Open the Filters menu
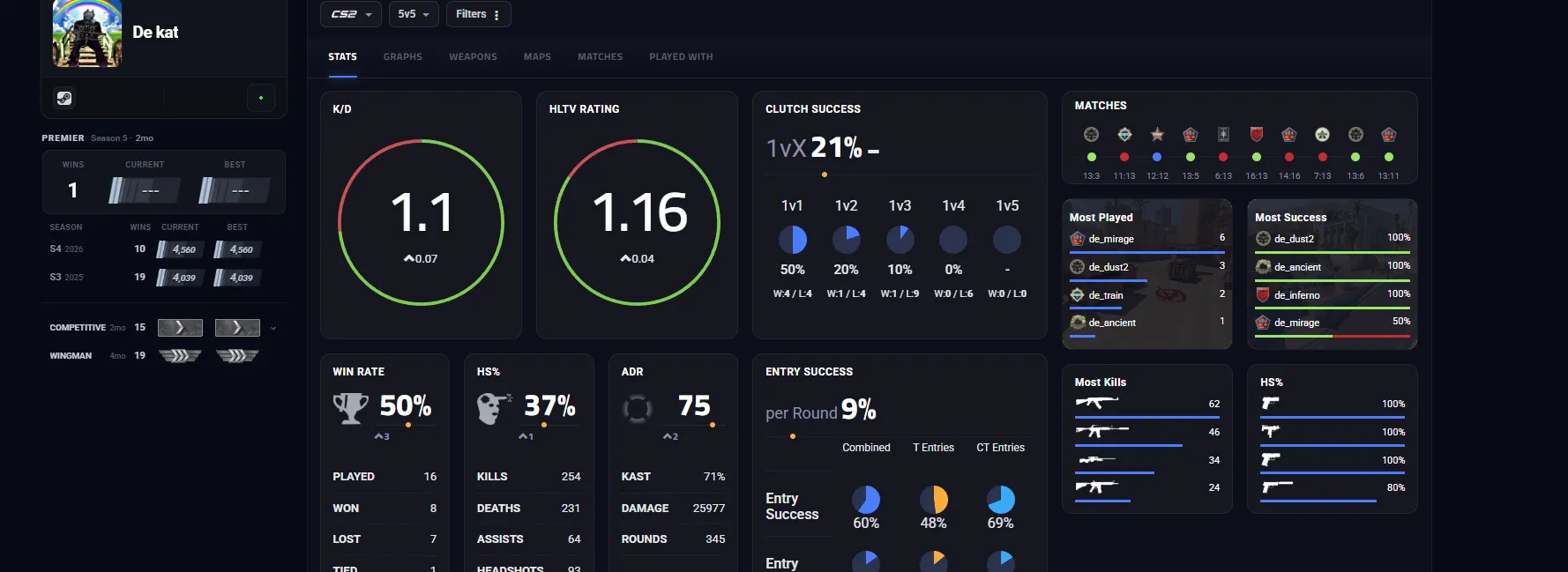Image resolution: width=1568 pixels, height=572 pixels. [x=478, y=14]
